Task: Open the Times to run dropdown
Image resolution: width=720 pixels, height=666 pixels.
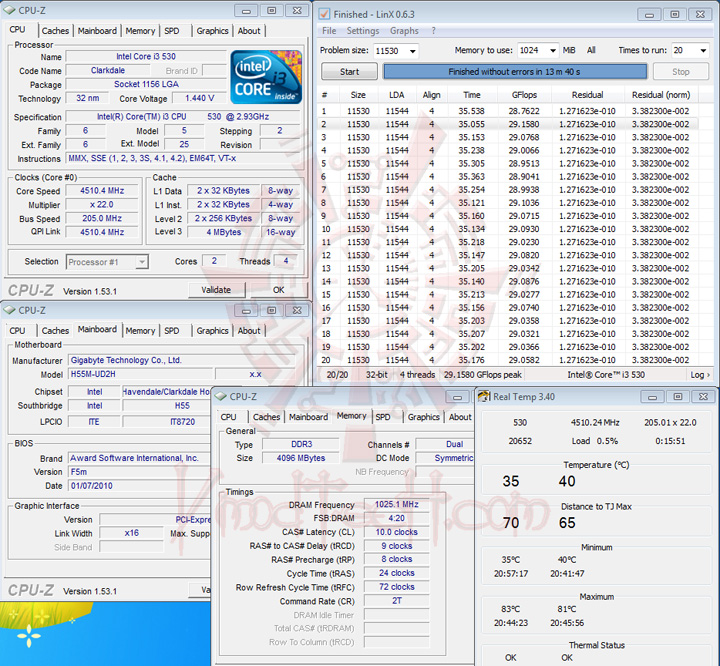Action: point(703,51)
